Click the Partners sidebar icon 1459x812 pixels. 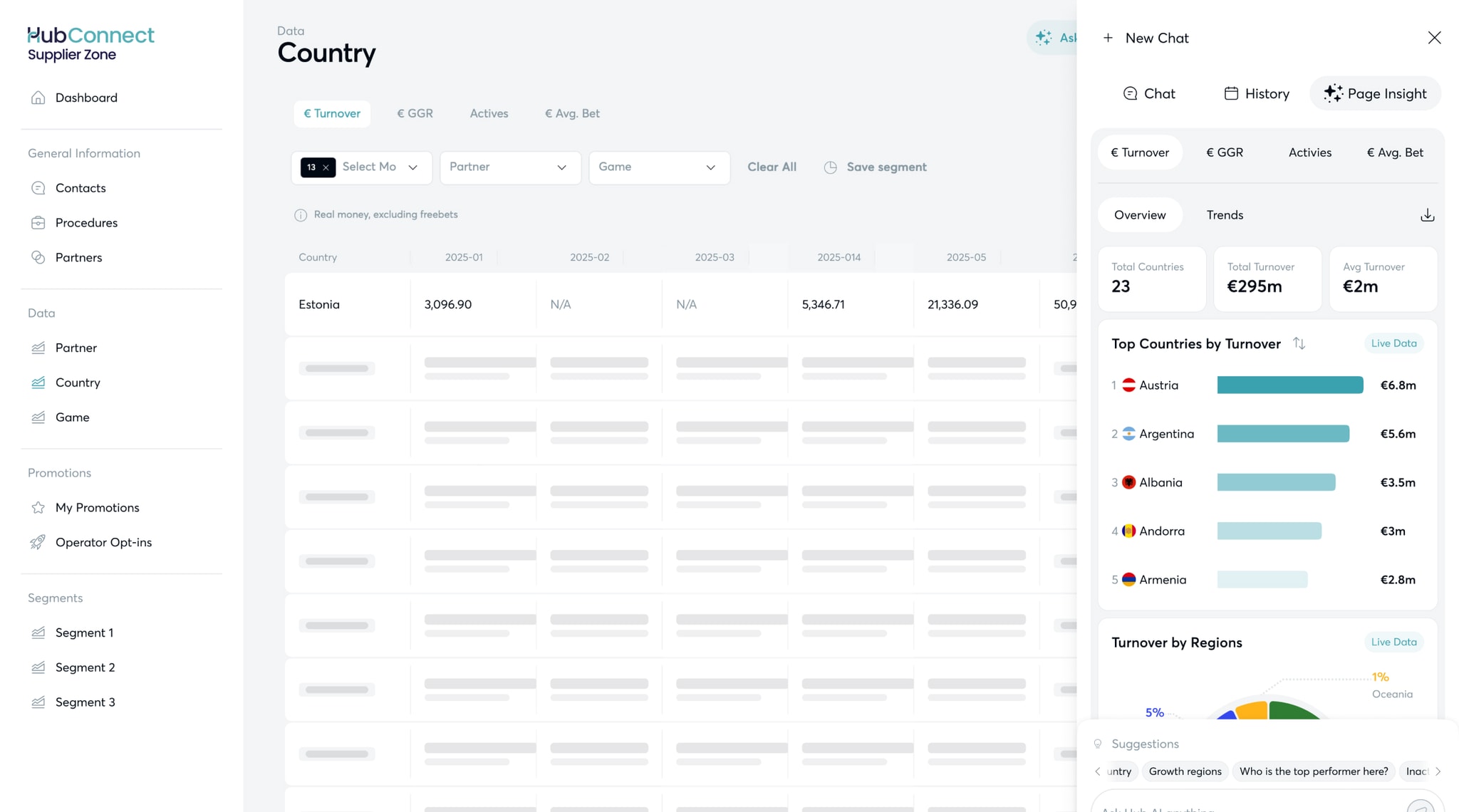38,258
